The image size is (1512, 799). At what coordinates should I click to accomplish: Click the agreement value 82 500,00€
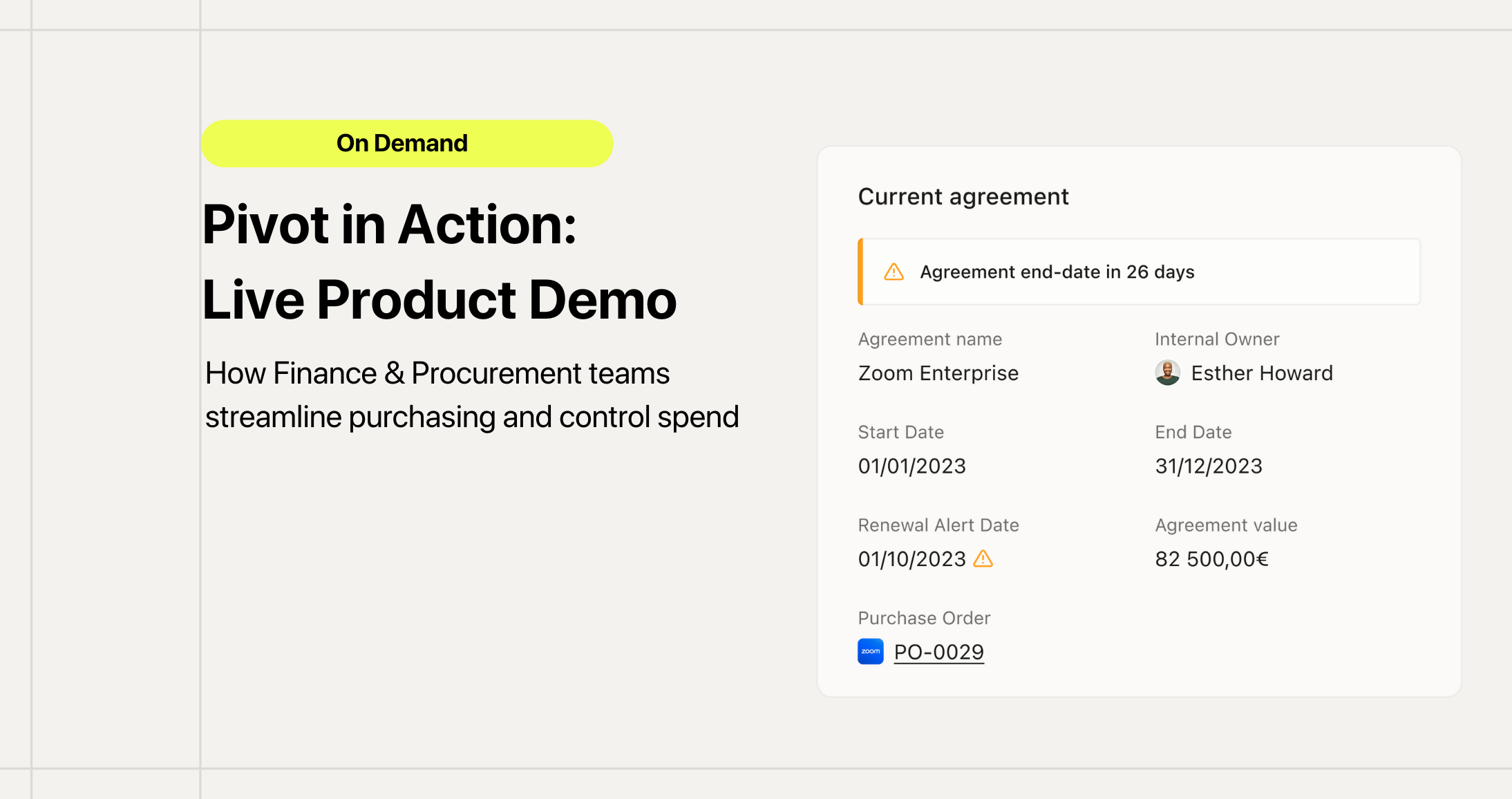click(x=1211, y=558)
